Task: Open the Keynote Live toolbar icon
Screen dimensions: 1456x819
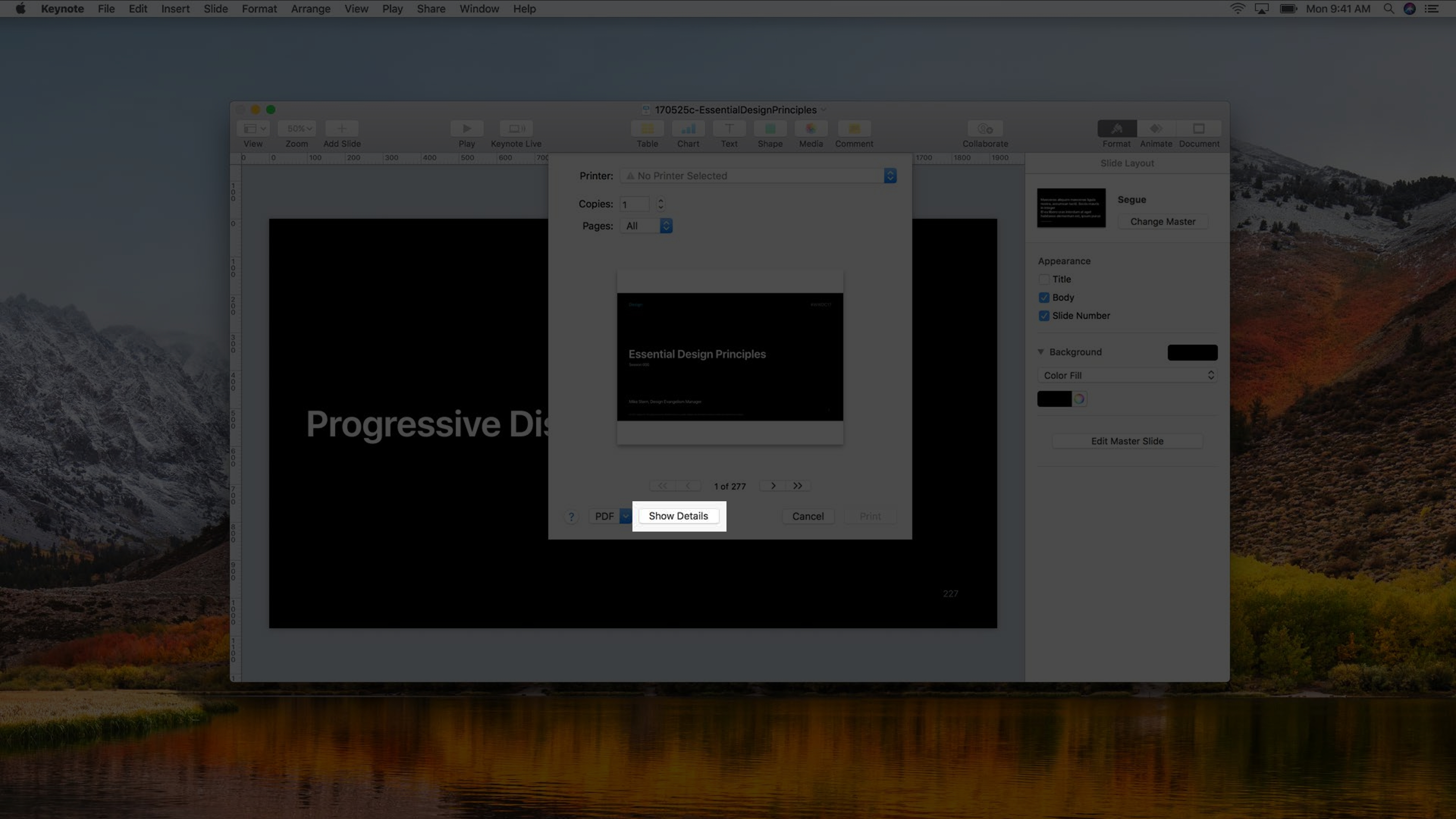Action: [x=516, y=129]
